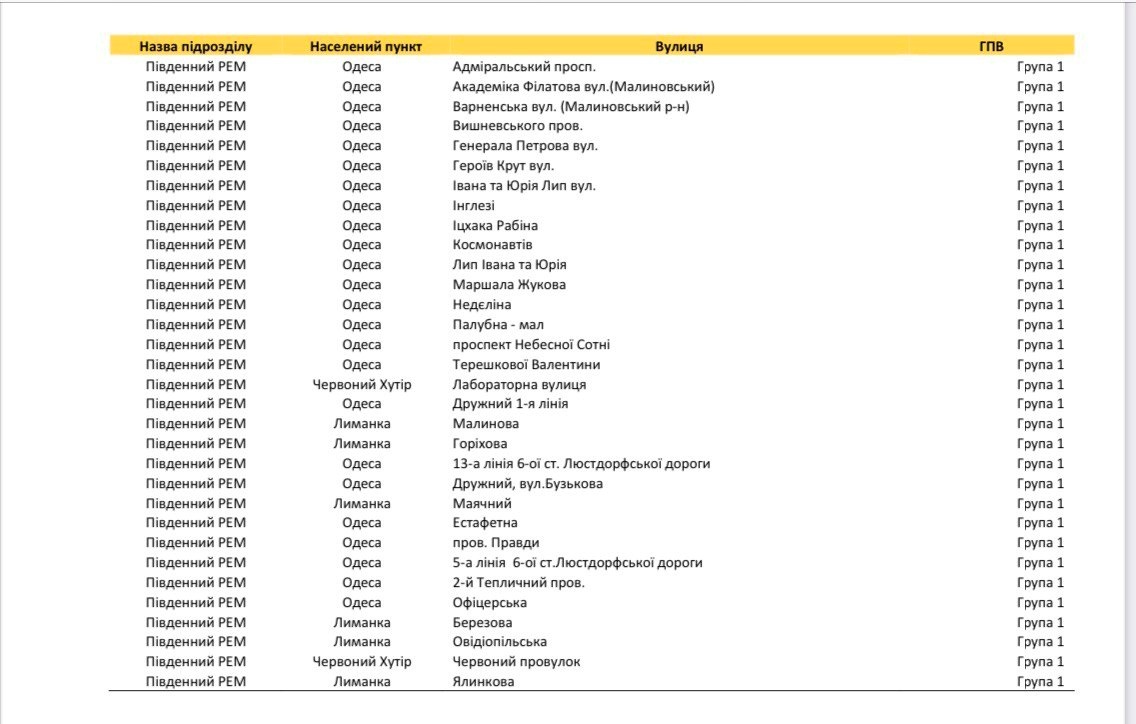Screen dimensions: 1136x724
Task: Click 'Лиманка' in the Малинова row
Action: pyautogui.click(x=362, y=423)
